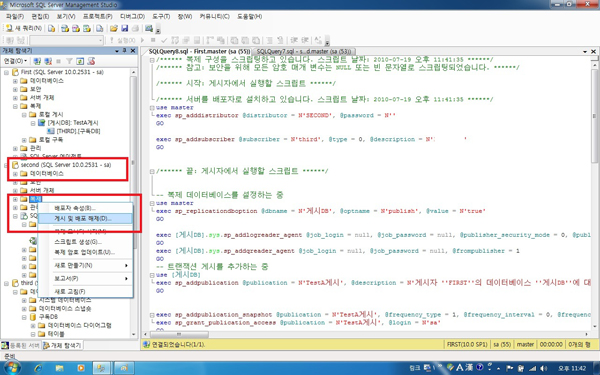
Task: Click the 실행(X) execute button
Action: (x=122, y=40)
